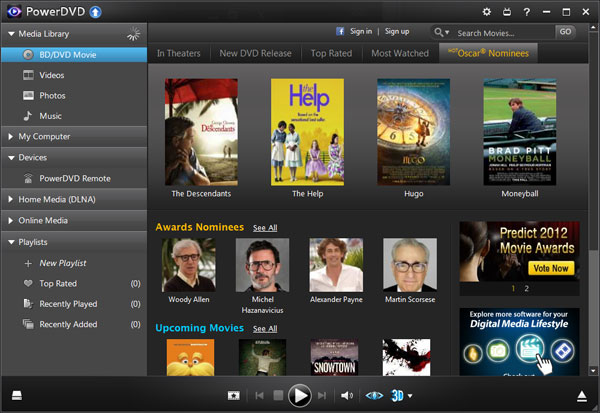Expand the Home Media (DLNA) section
The height and width of the screenshot is (413, 600).
11,199
